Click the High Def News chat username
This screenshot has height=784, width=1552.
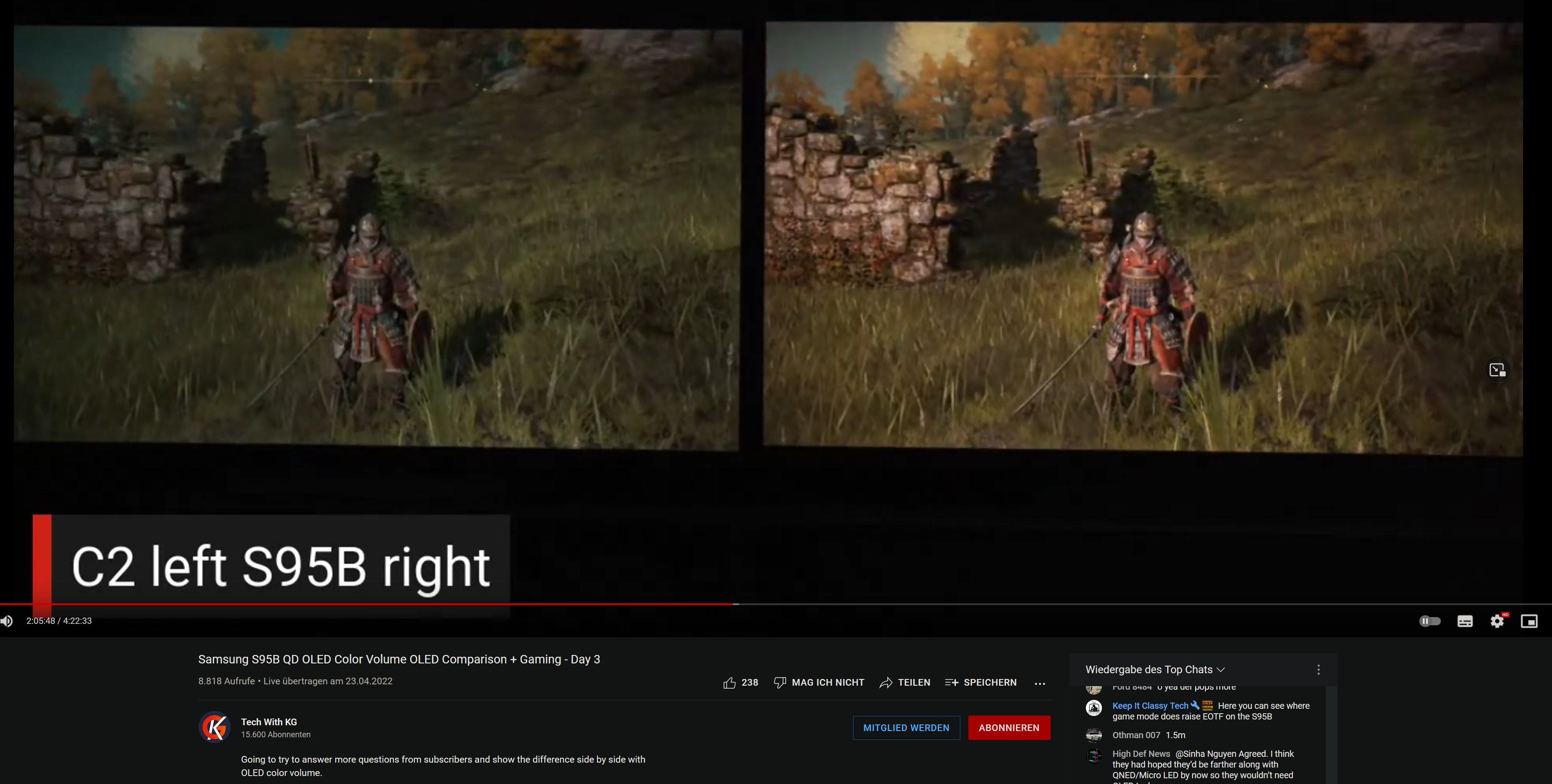click(1141, 754)
